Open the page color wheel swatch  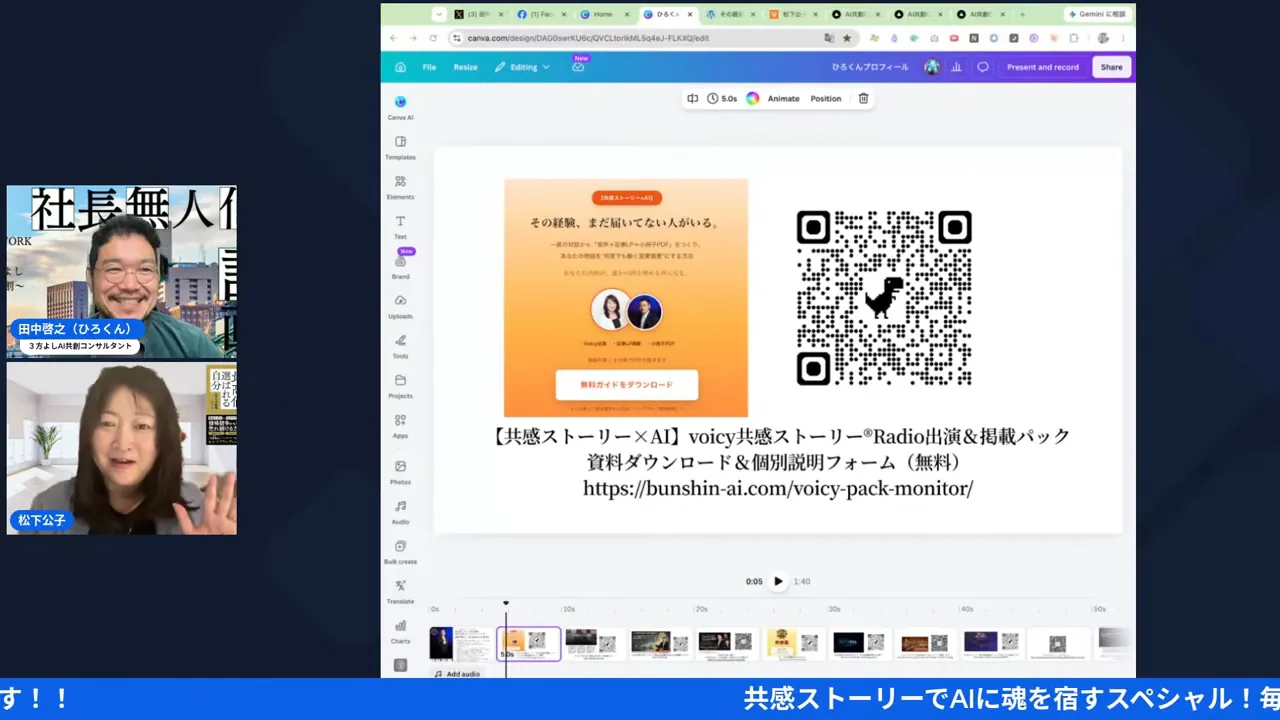point(752,98)
